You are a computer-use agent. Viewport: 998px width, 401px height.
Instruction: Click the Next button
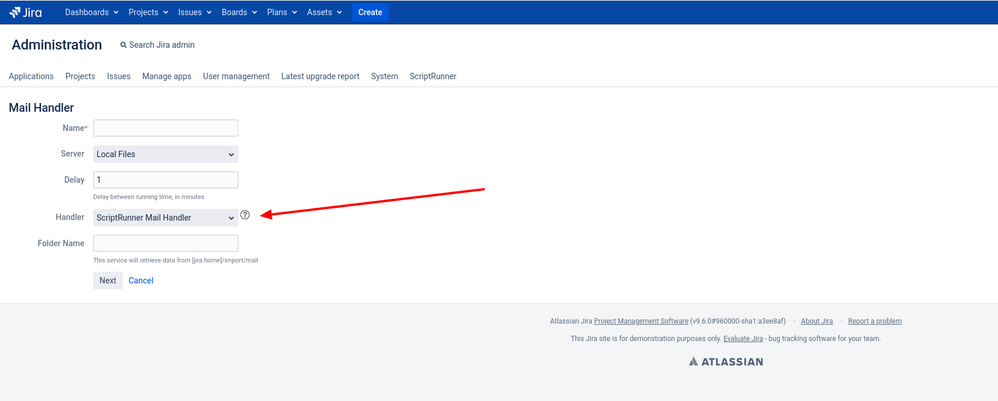click(x=108, y=281)
